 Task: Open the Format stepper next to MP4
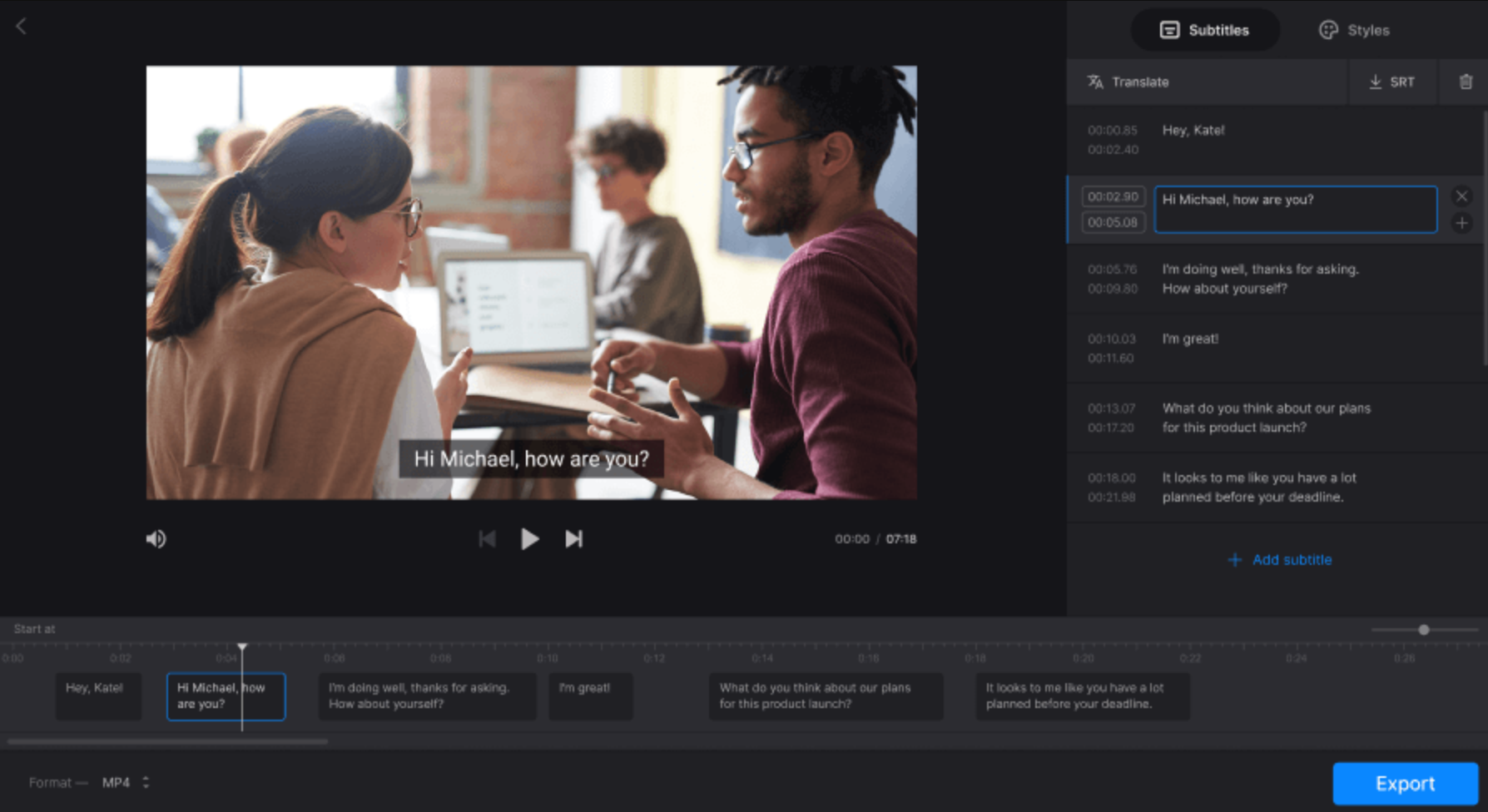(x=146, y=782)
